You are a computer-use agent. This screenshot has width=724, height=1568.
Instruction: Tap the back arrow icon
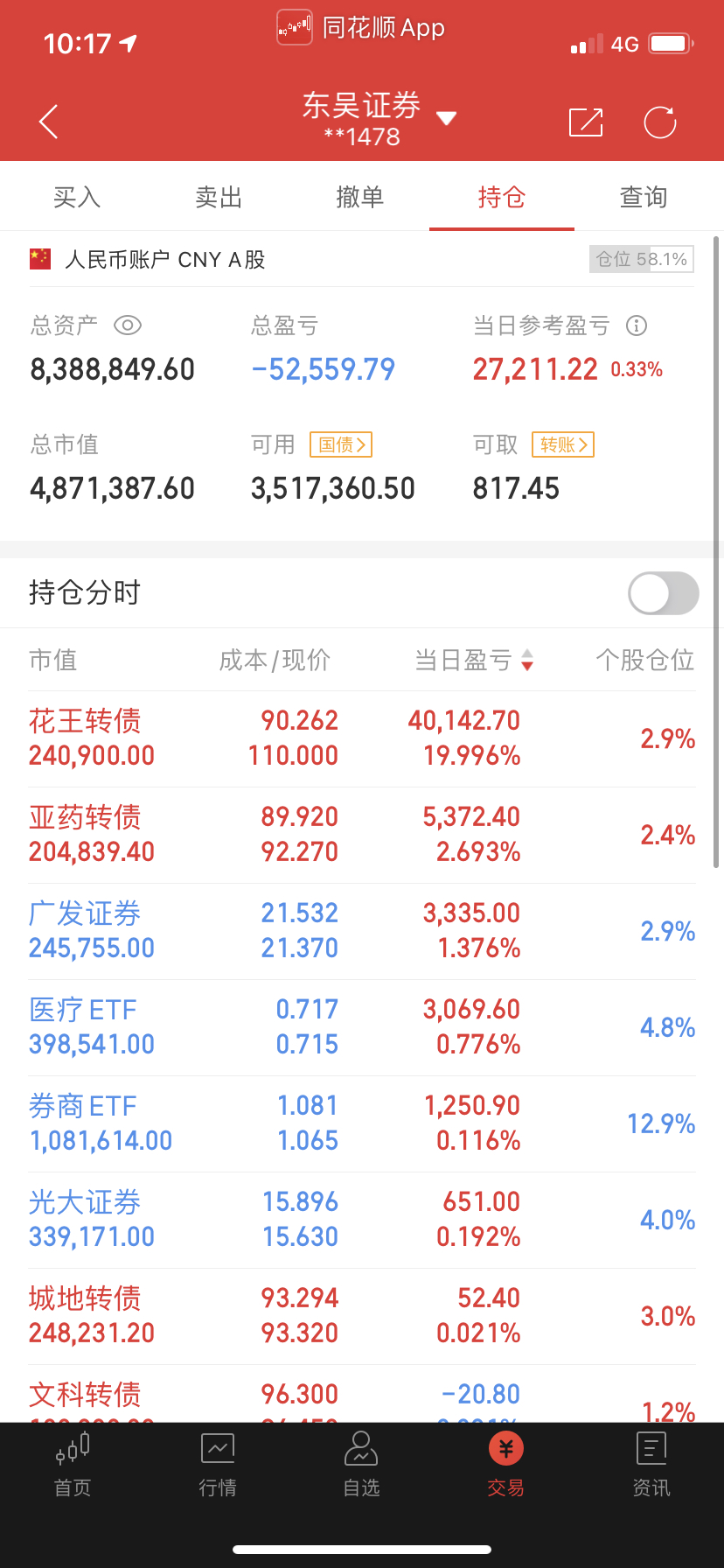49,122
